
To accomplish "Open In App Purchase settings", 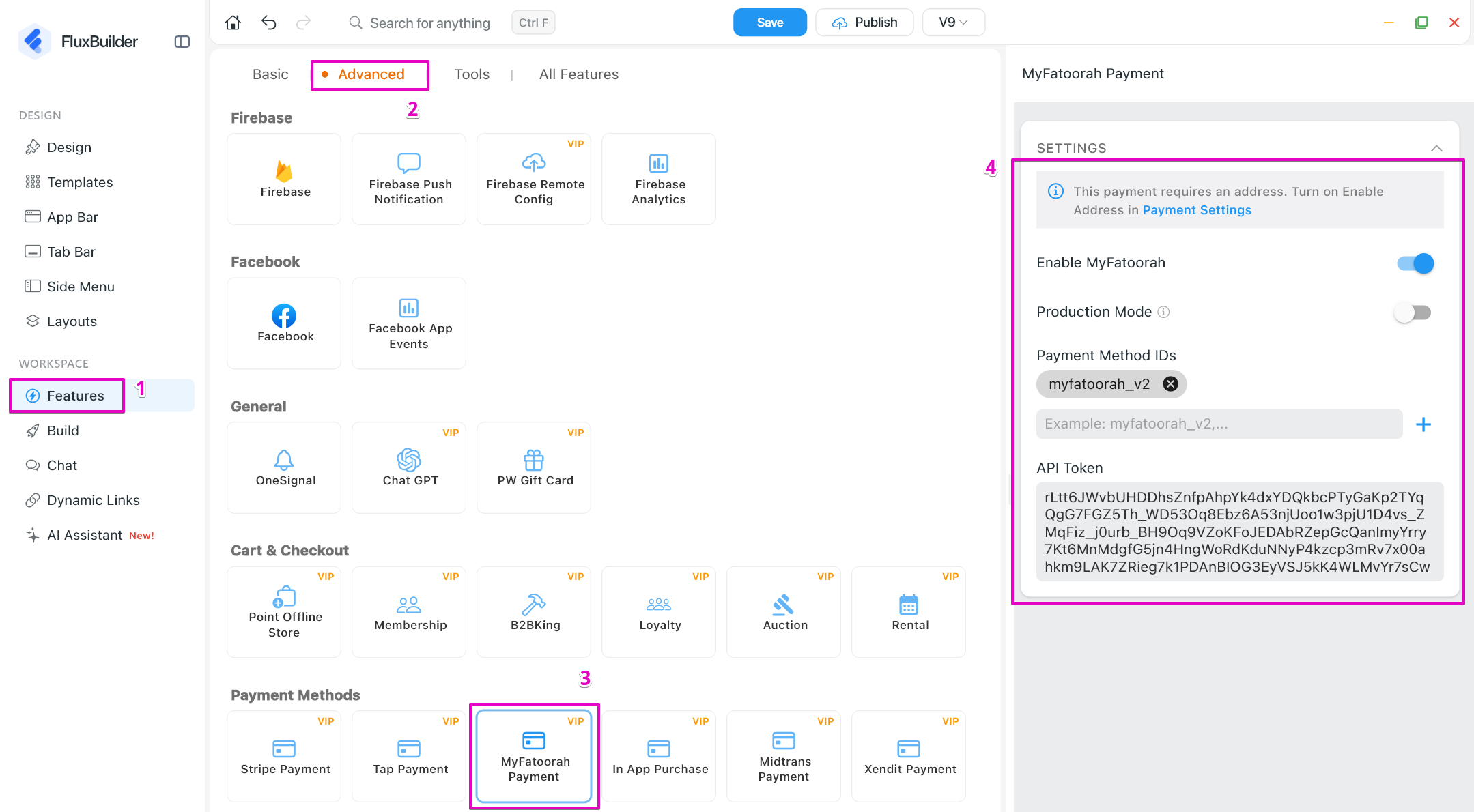I will (x=659, y=756).
